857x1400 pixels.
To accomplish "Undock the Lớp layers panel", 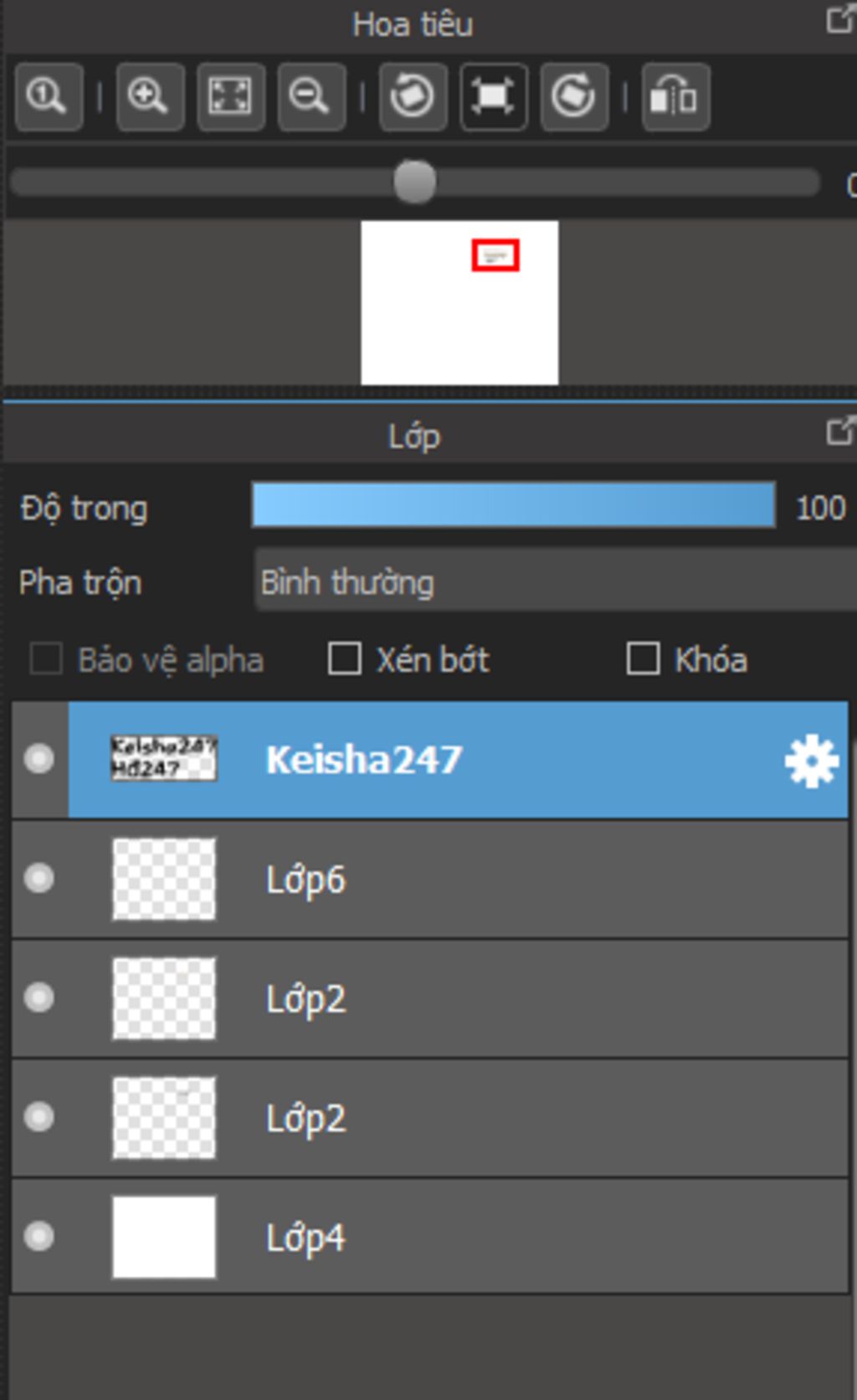I will [x=839, y=431].
